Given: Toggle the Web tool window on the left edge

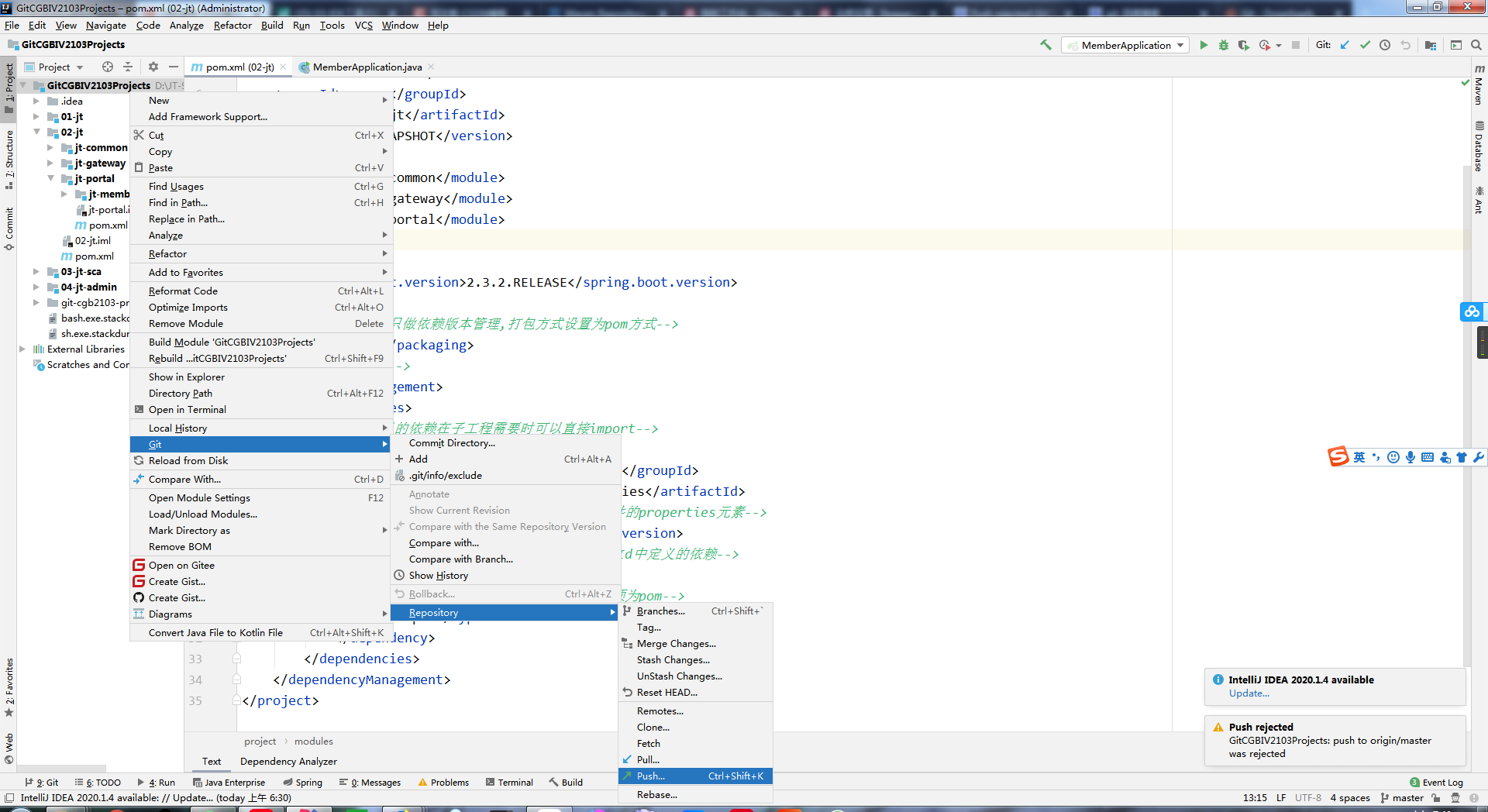Looking at the screenshot, I should point(9,748).
